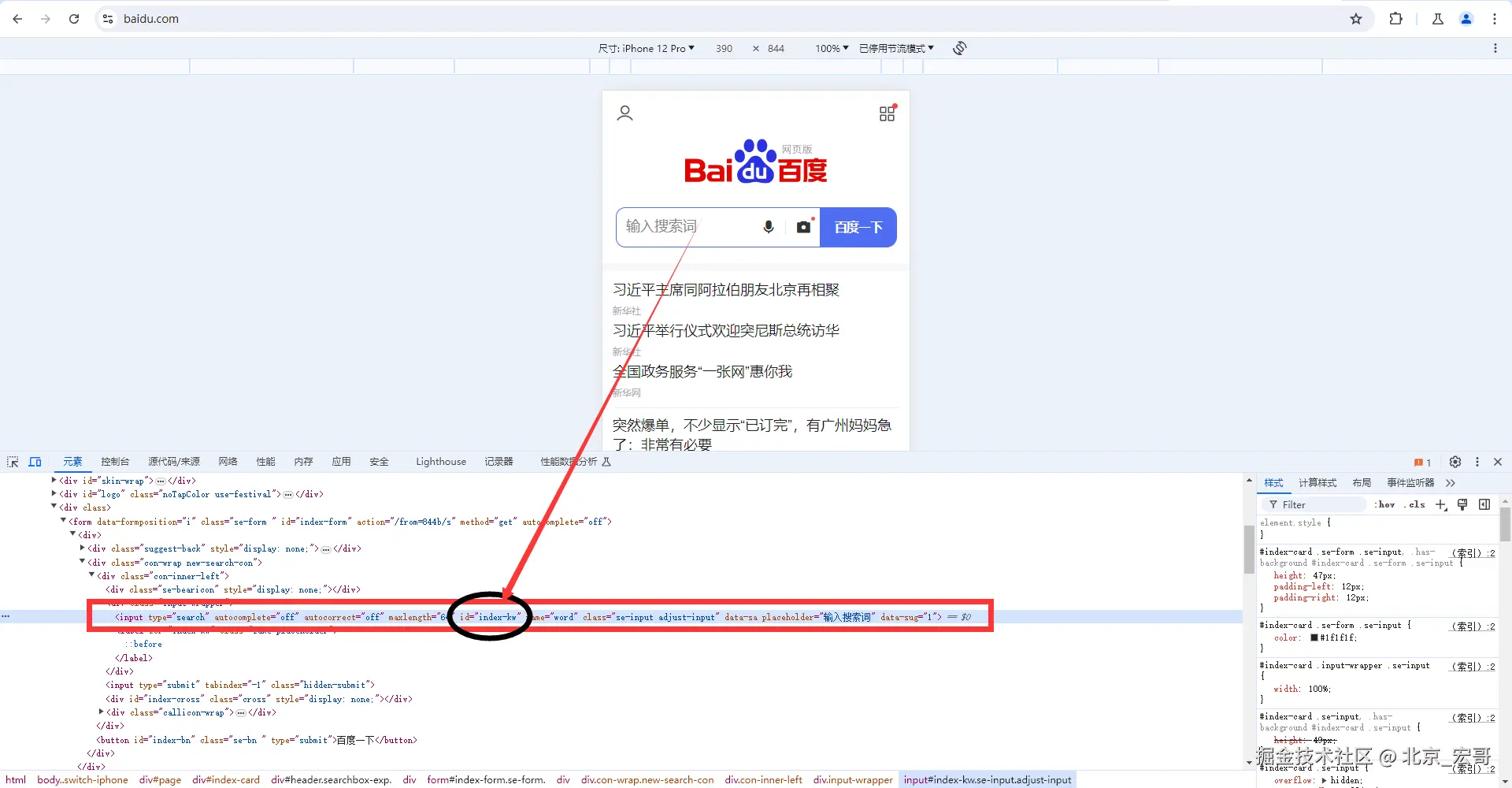Open the 事件监听器 event listeners tab
The width and height of the screenshot is (1512, 788).
1410,483
